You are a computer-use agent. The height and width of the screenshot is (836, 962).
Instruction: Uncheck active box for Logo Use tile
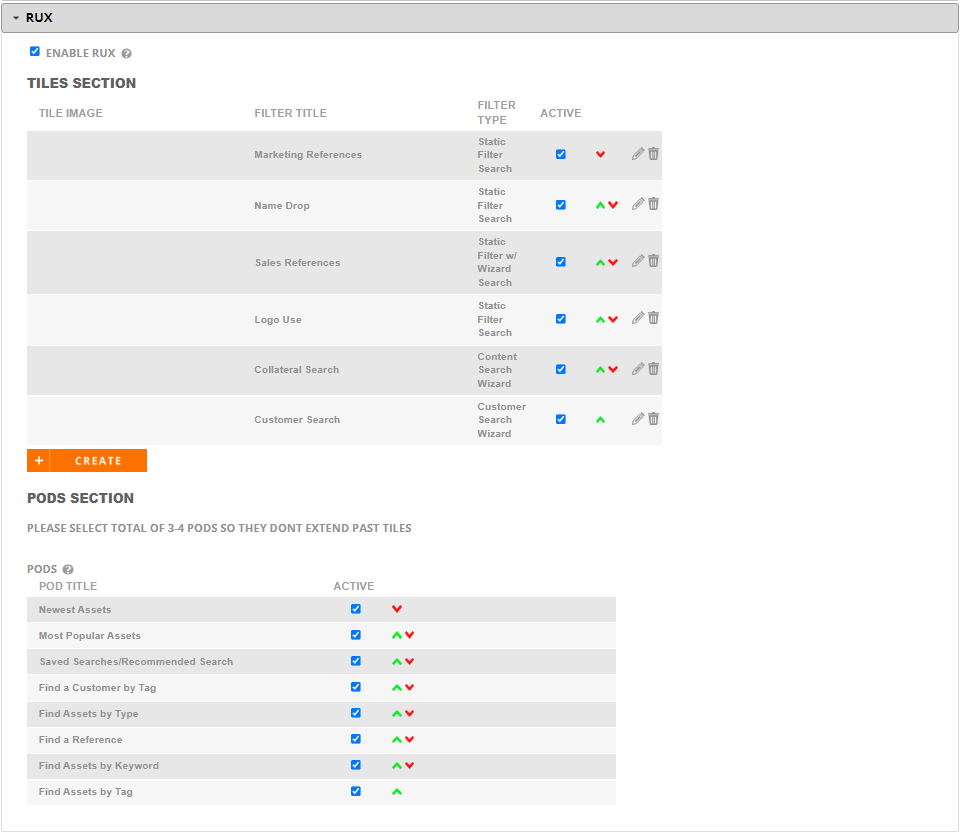click(561, 319)
